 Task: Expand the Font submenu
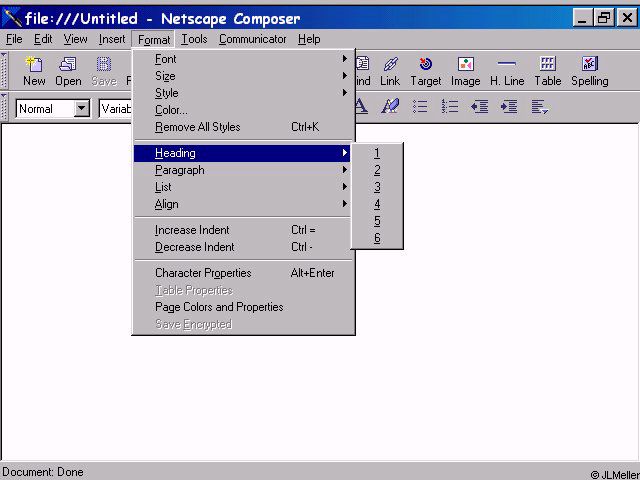tap(242, 59)
